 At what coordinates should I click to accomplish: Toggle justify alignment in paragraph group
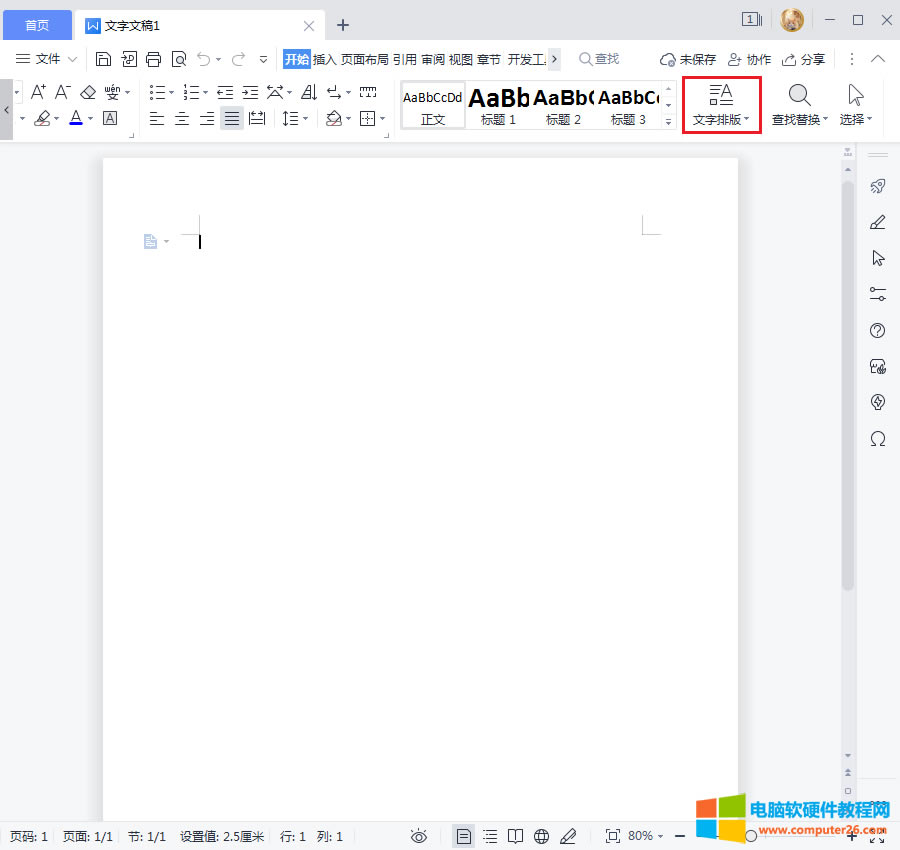pyautogui.click(x=232, y=119)
